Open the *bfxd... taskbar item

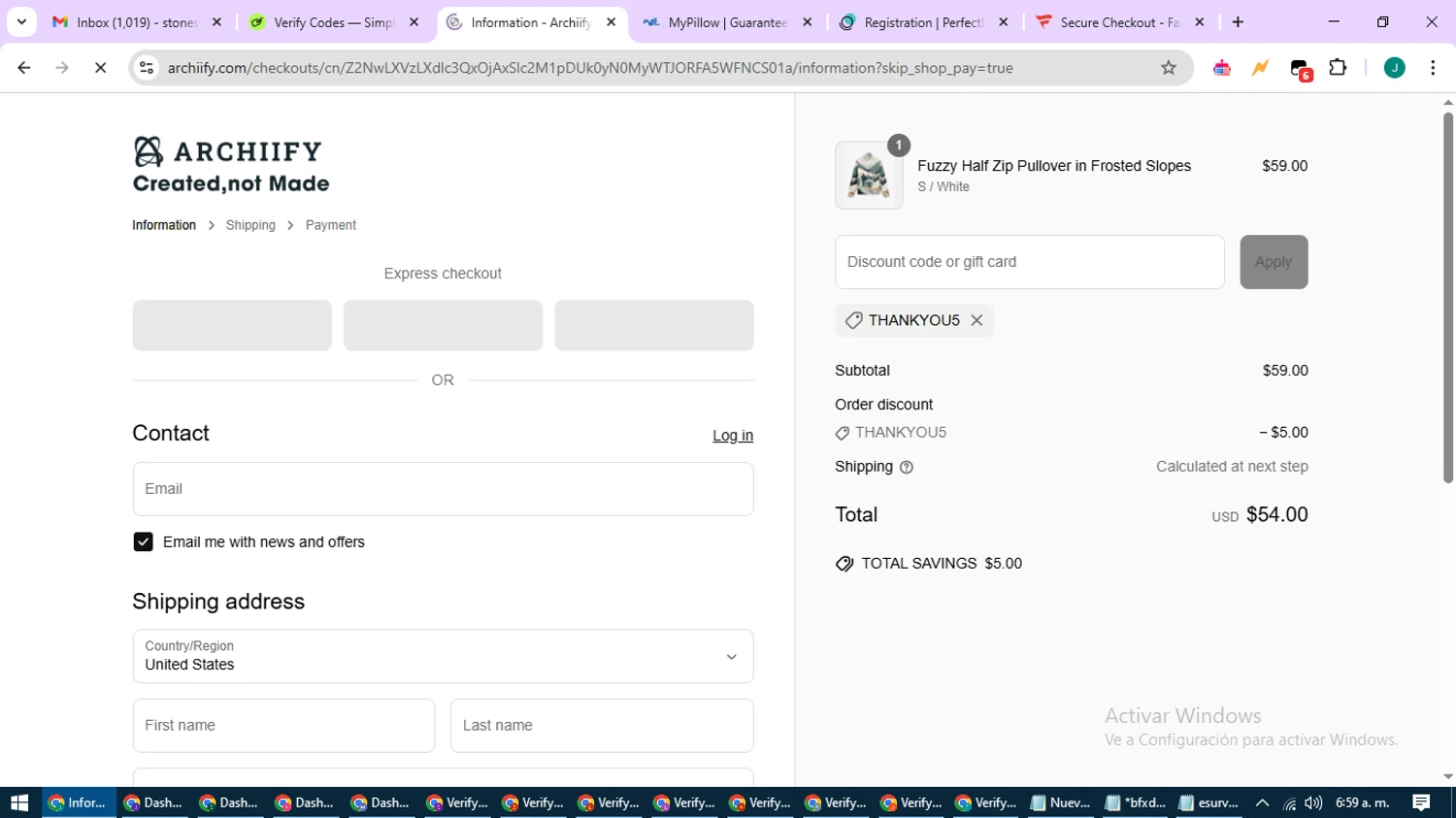point(1135,802)
